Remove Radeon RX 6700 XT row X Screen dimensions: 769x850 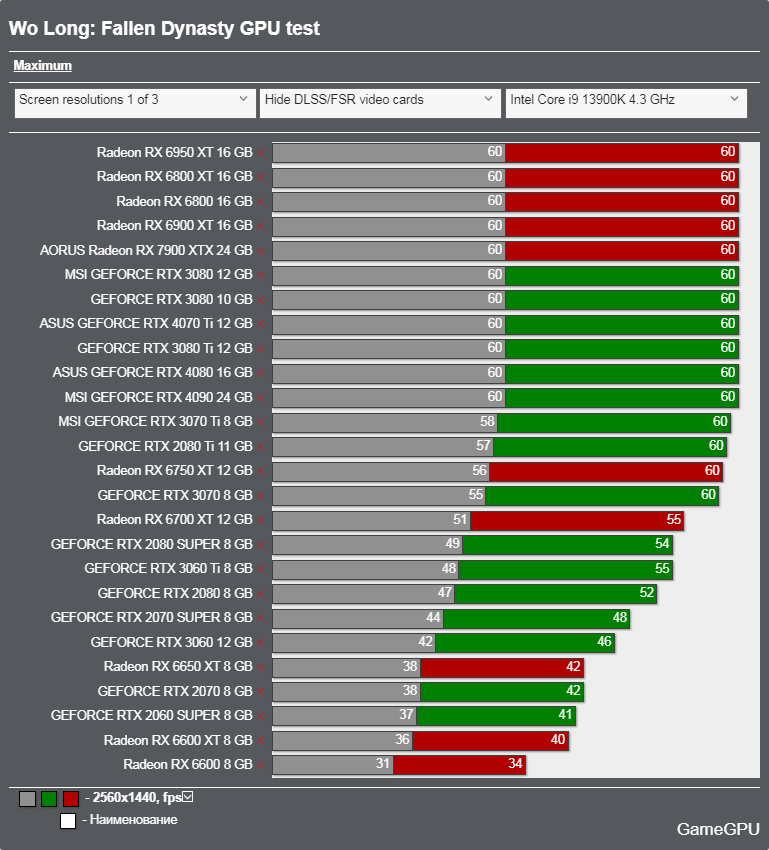[260, 521]
